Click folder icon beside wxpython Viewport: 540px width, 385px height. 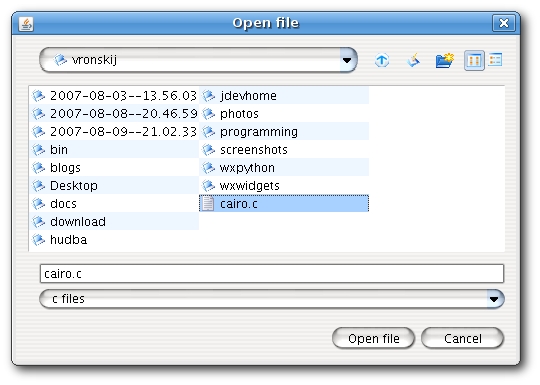(208, 167)
